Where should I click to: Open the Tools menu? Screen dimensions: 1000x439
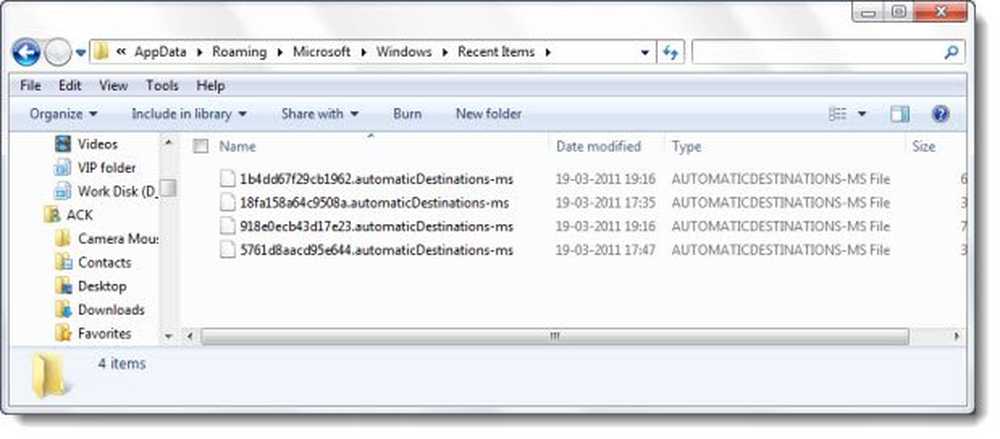(x=162, y=86)
